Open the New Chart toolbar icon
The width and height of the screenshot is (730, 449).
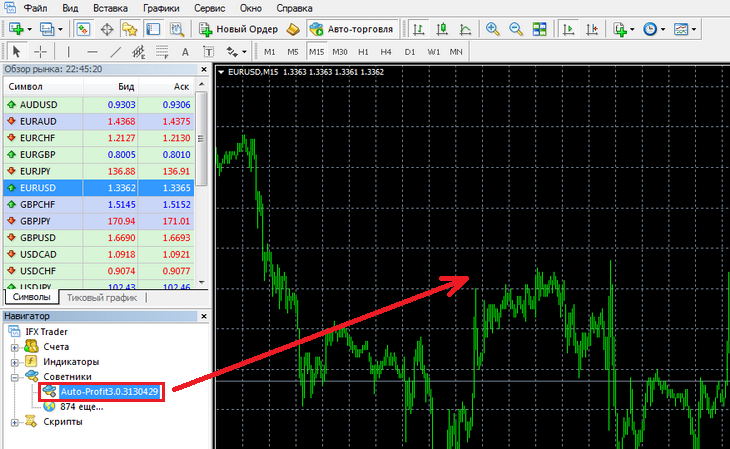16,29
